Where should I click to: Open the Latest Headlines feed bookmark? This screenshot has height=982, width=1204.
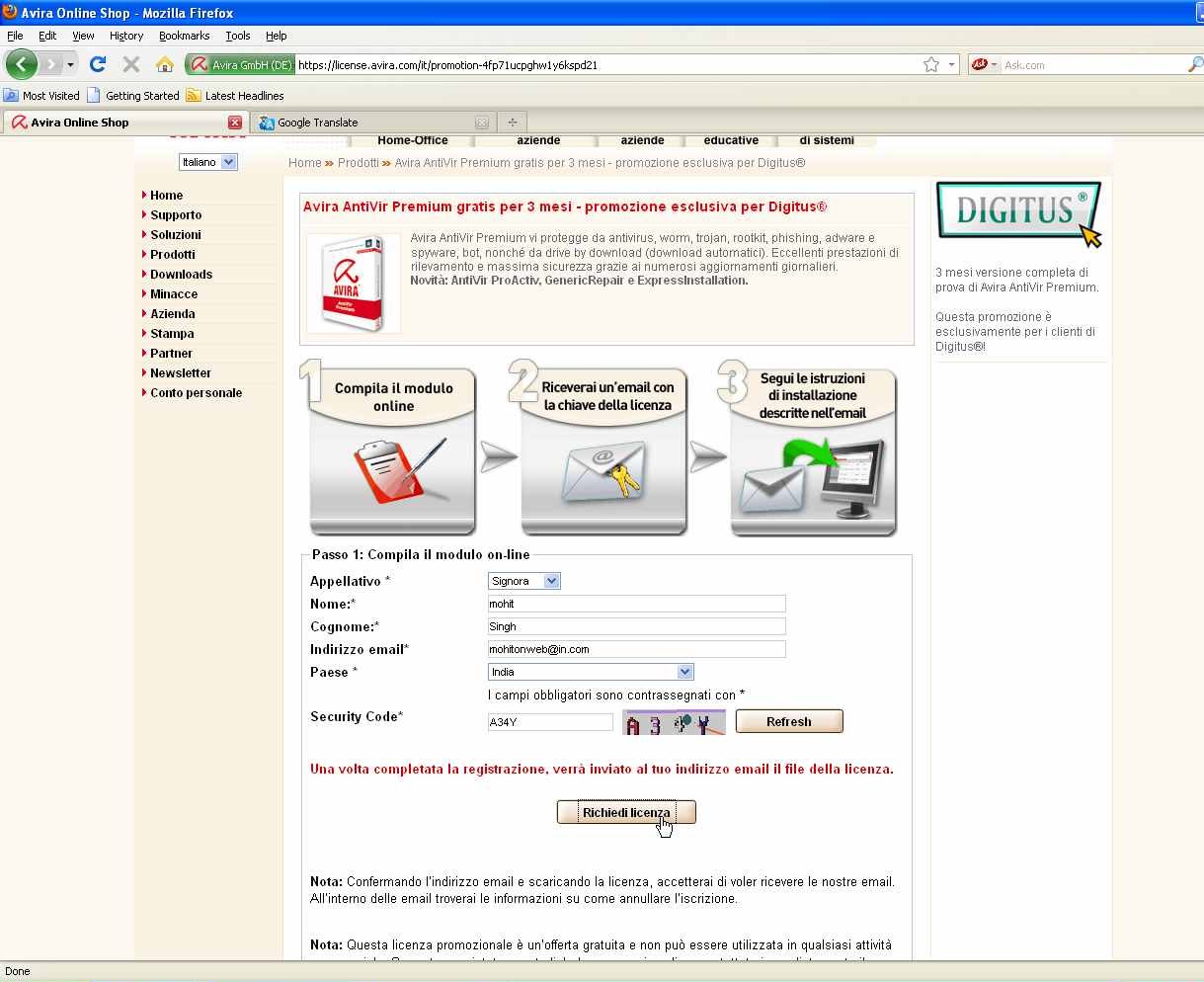(235, 96)
